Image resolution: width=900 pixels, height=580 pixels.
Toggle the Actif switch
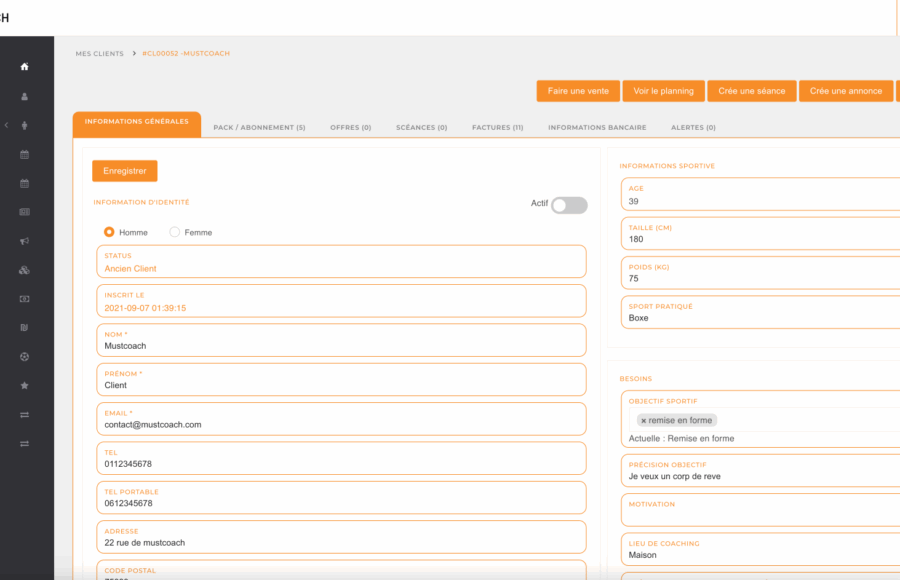point(569,205)
